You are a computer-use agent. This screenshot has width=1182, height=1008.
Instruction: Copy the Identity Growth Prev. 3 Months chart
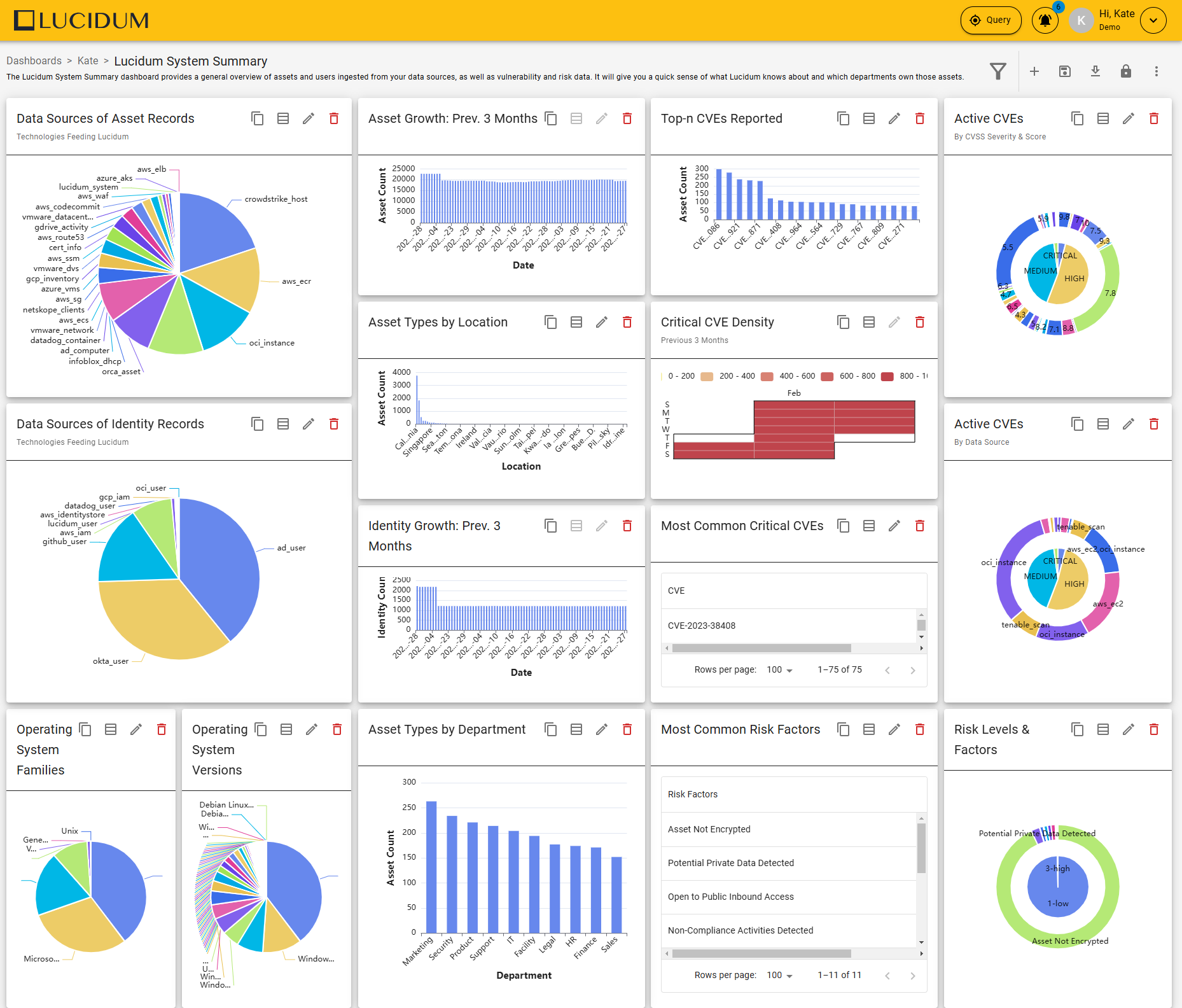tap(551, 526)
